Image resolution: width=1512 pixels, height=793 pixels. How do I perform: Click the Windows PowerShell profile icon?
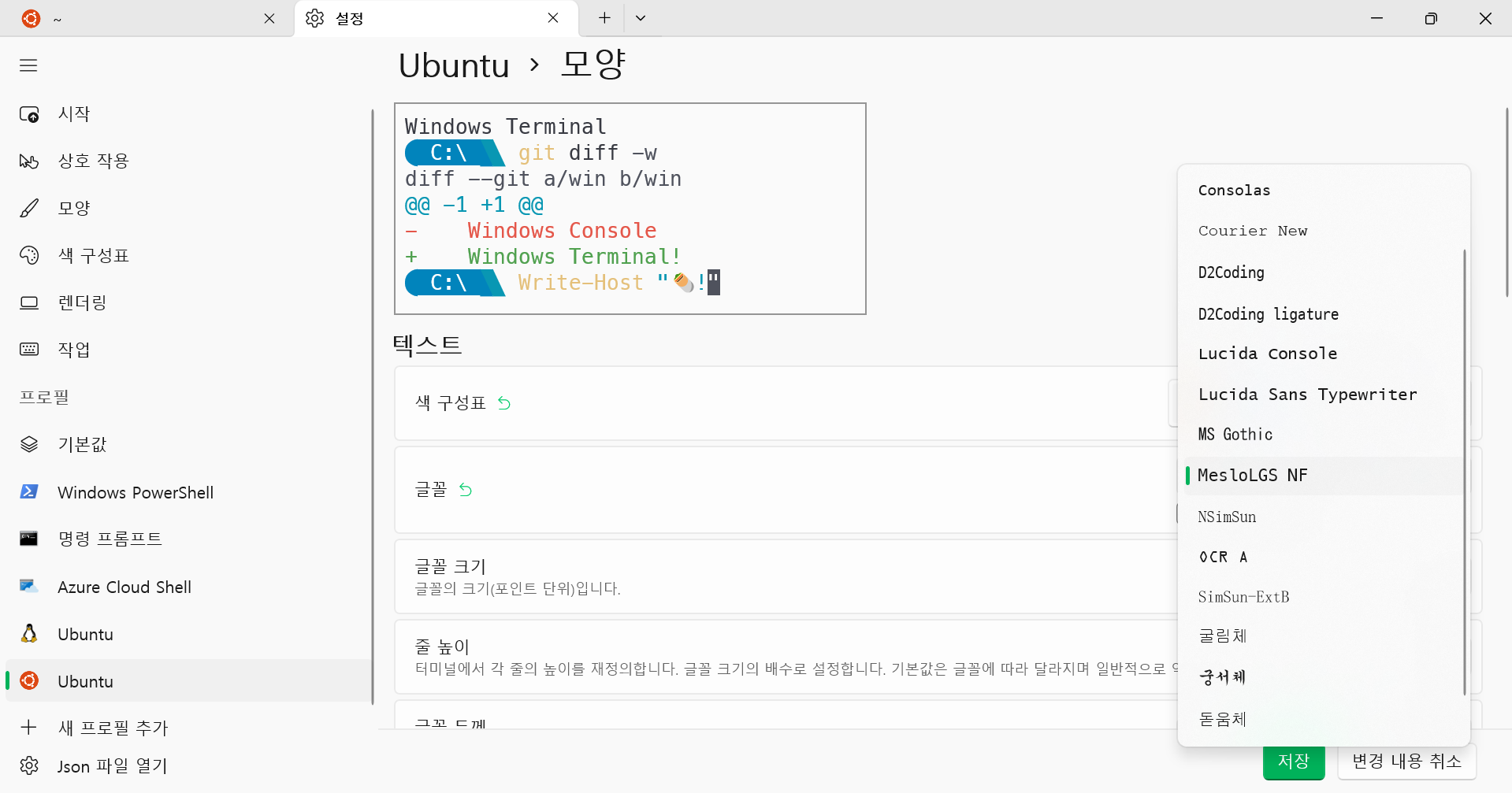coord(29,492)
